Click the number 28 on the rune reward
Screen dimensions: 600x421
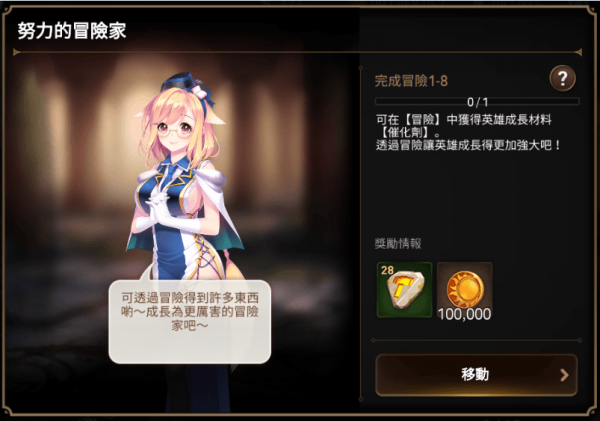point(387,270)
